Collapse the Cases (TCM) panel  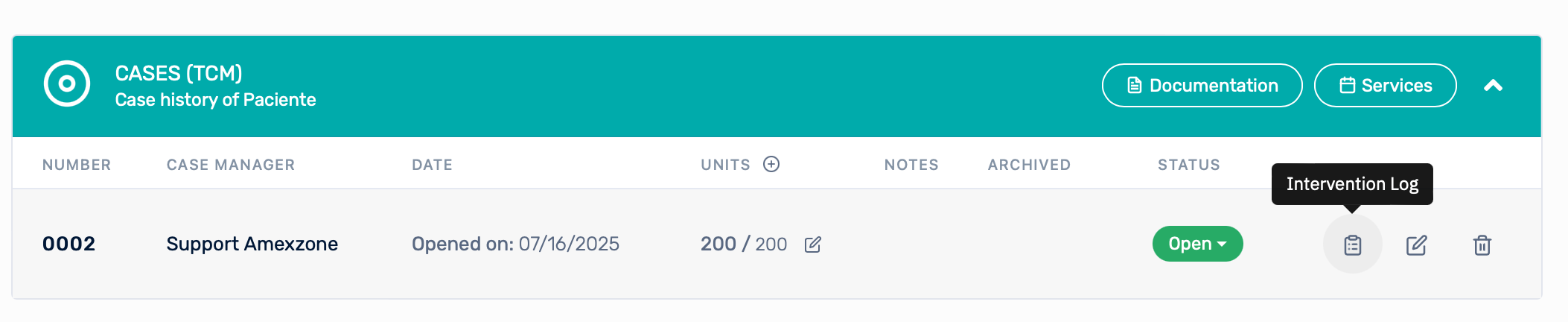[1493, 86]
